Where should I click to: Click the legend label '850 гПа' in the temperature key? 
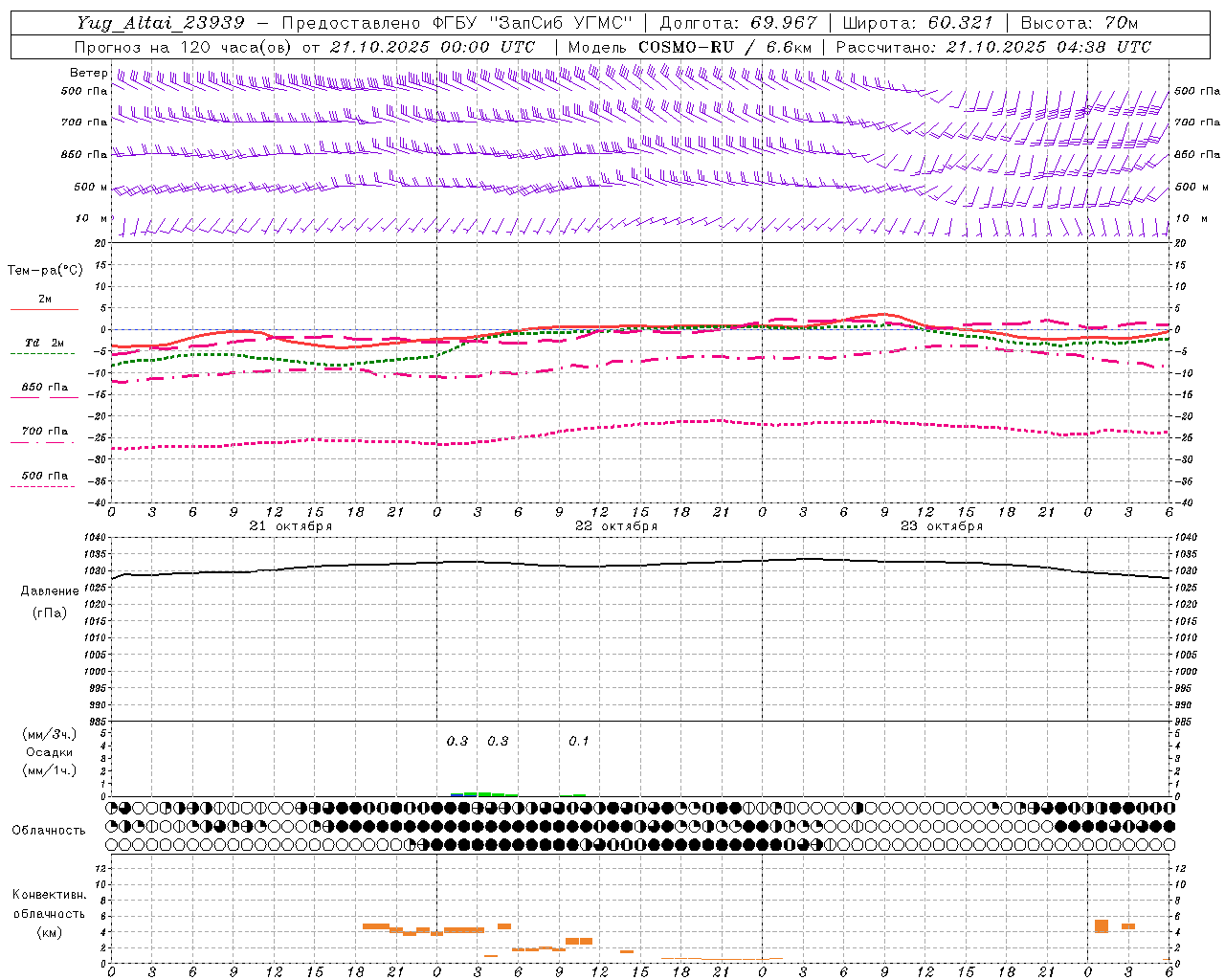tap(45, 388)
